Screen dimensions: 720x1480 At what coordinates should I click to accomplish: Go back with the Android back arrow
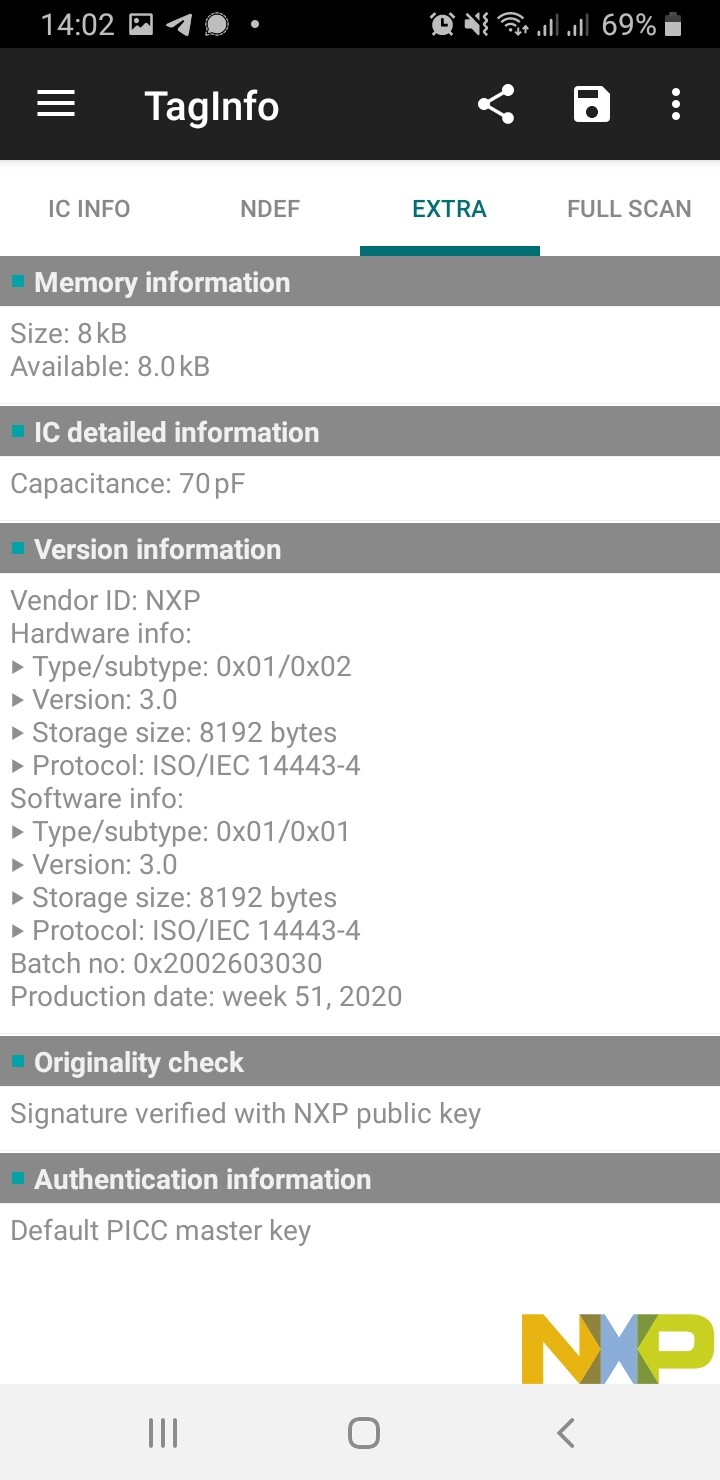click(565, 1433)
